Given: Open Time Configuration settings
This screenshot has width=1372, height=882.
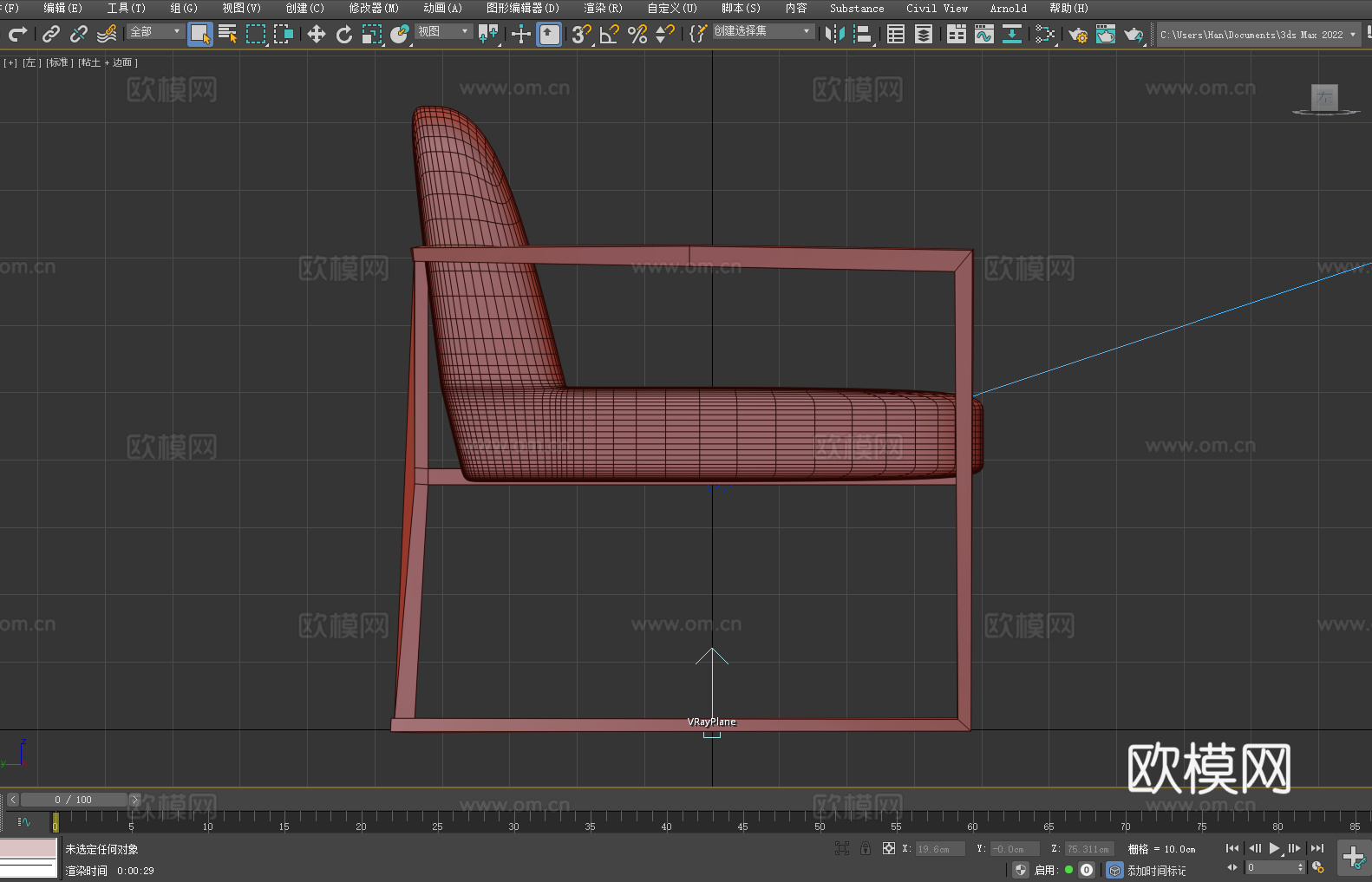Looking at the screenshot, I should point(1318,866).
